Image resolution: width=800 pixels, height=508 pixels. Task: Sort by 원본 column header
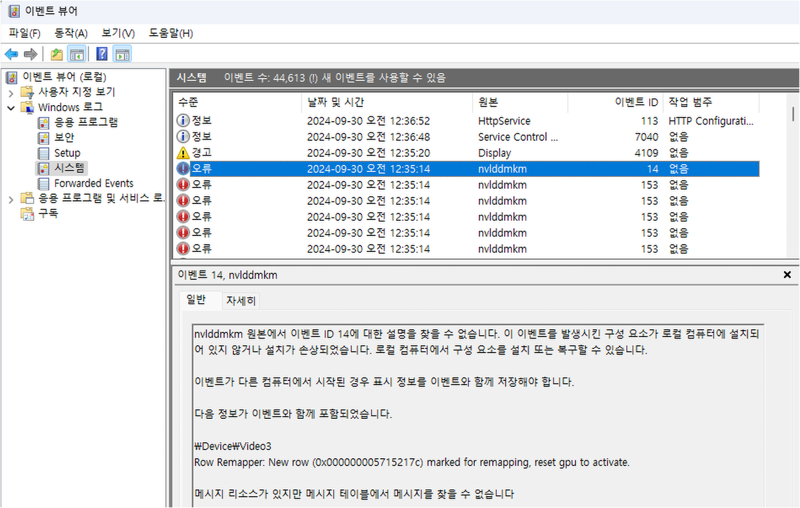[520, 103]
